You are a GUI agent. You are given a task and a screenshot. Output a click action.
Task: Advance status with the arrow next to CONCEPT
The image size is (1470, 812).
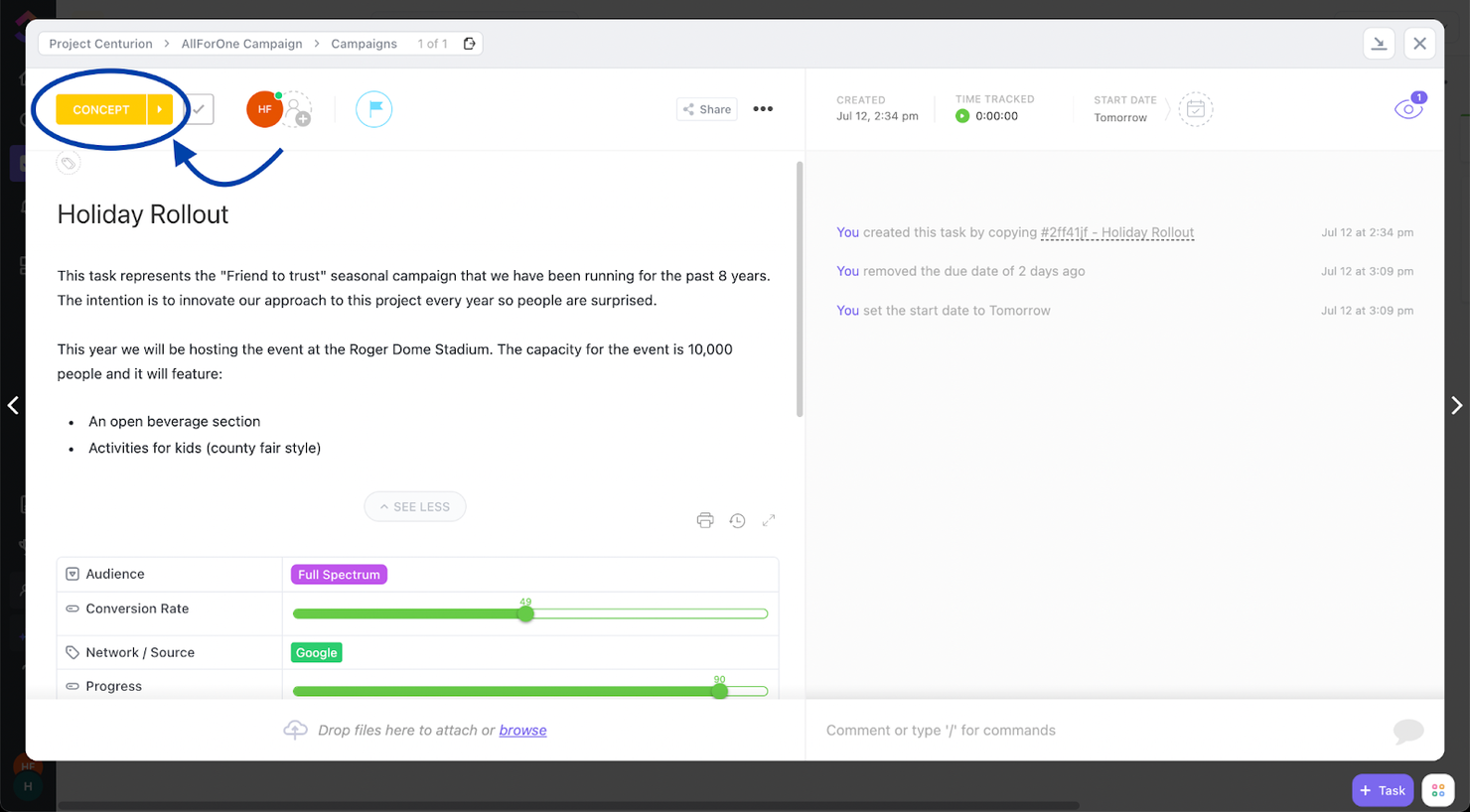tap(160, 109)
